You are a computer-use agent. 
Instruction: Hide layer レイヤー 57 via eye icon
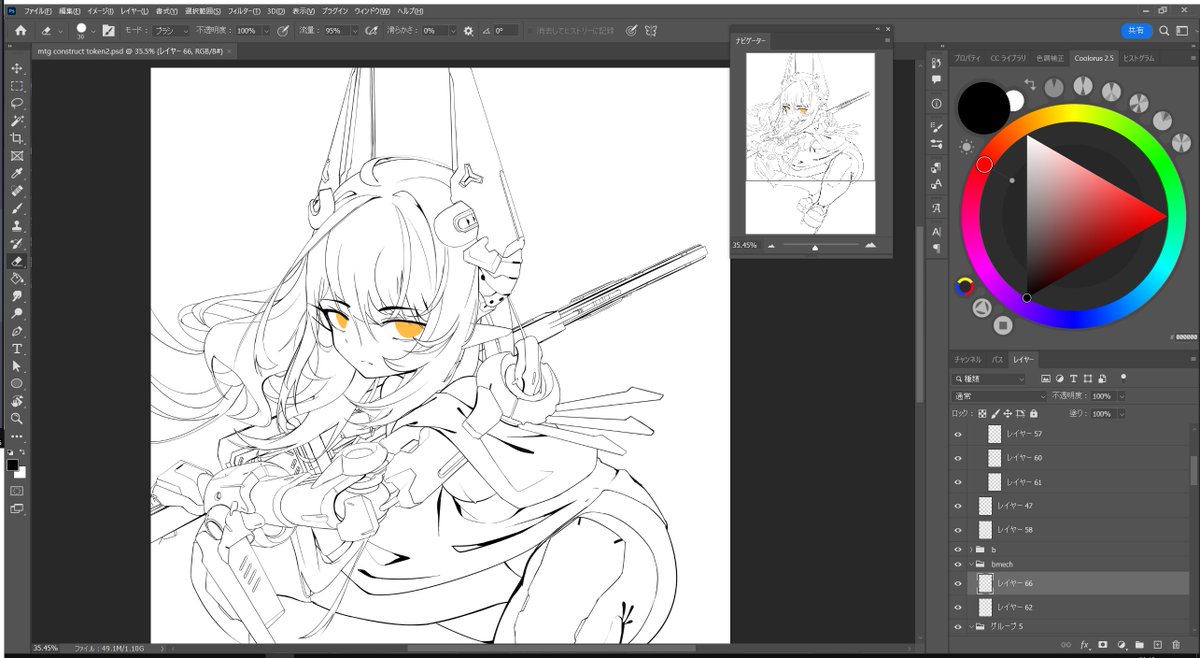click(x=958, y=434)
